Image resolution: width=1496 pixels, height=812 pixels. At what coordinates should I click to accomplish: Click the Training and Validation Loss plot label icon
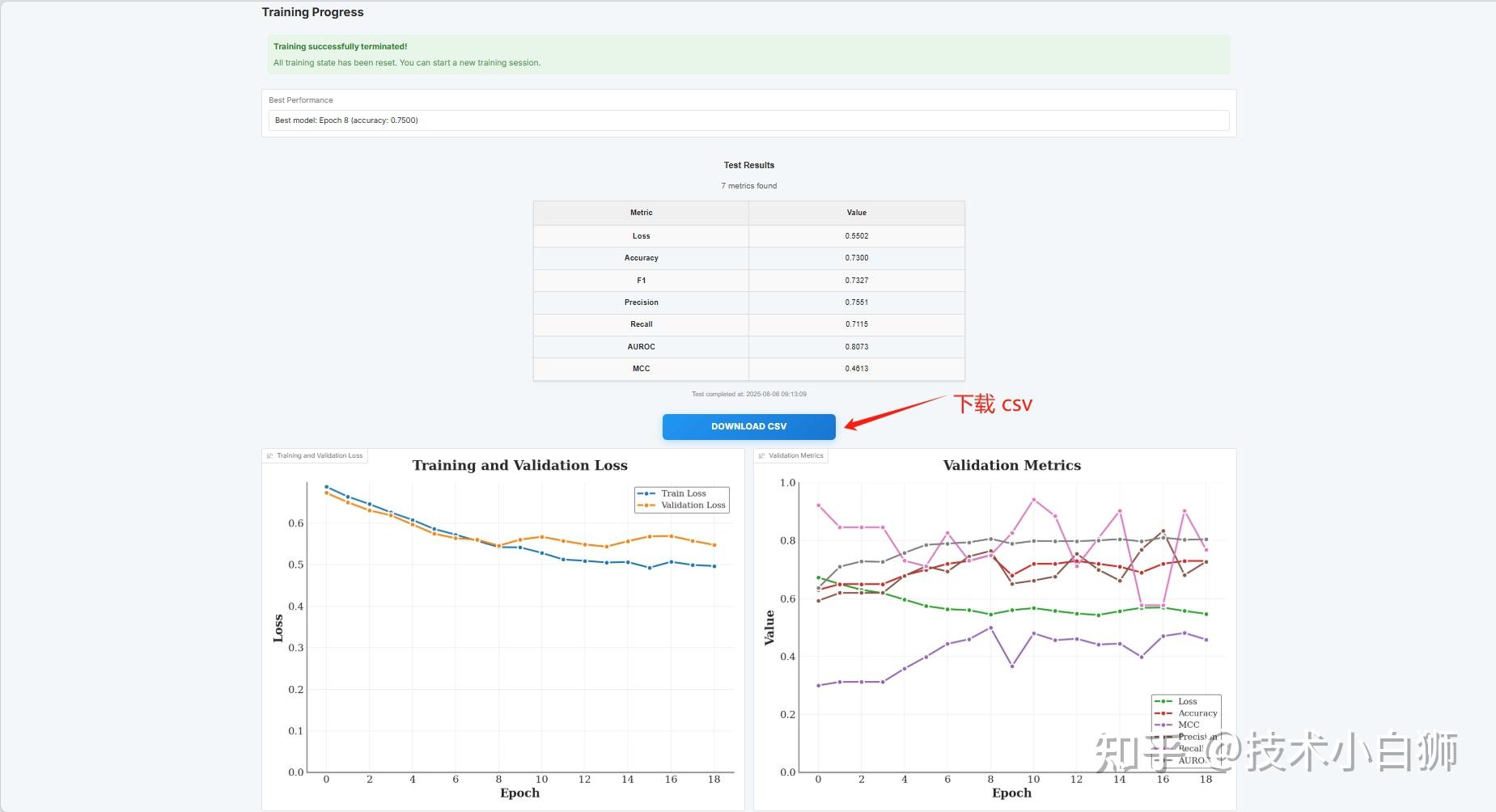pos(269,456)
